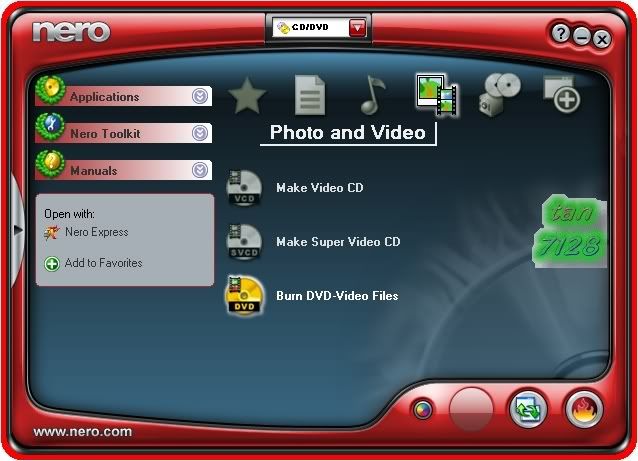Collapse the side panel with left arrow
The height and width of the screenshot is (461, 638).
(x=17, y=230)
